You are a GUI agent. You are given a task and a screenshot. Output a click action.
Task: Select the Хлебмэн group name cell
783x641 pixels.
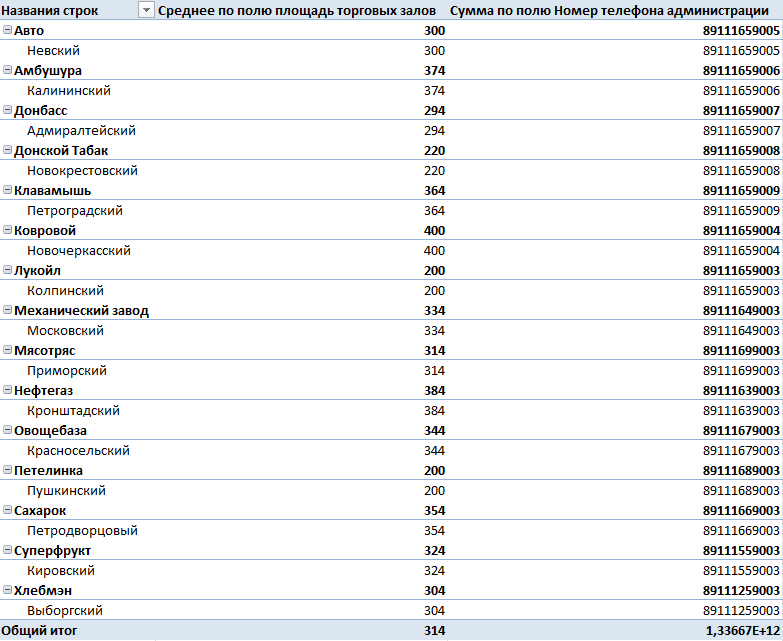(43, 590)
